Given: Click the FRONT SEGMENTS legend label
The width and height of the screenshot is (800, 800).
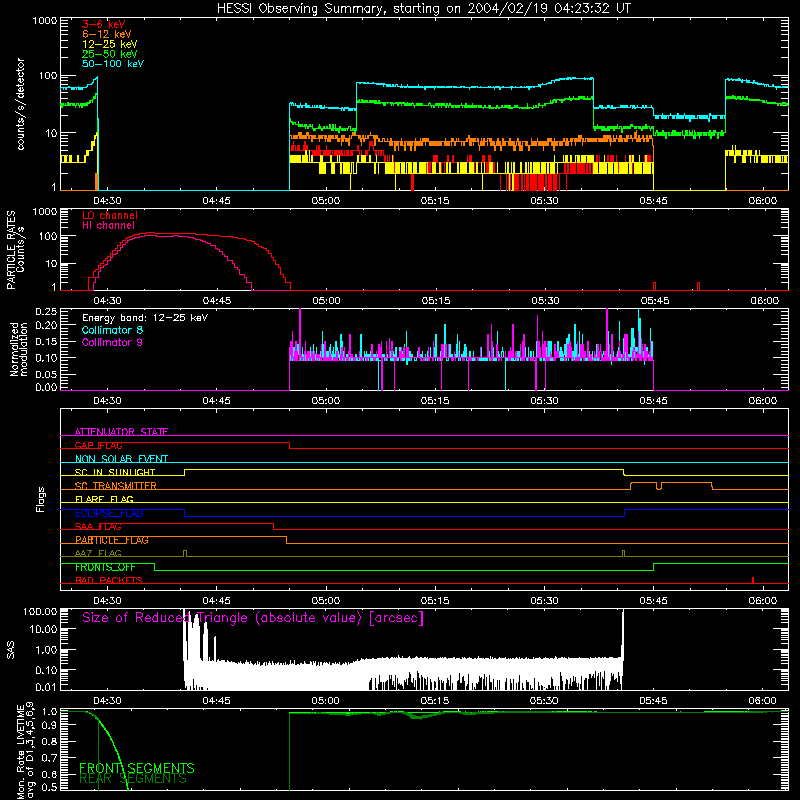Looking at the screenshot, I should click(137, 768).
